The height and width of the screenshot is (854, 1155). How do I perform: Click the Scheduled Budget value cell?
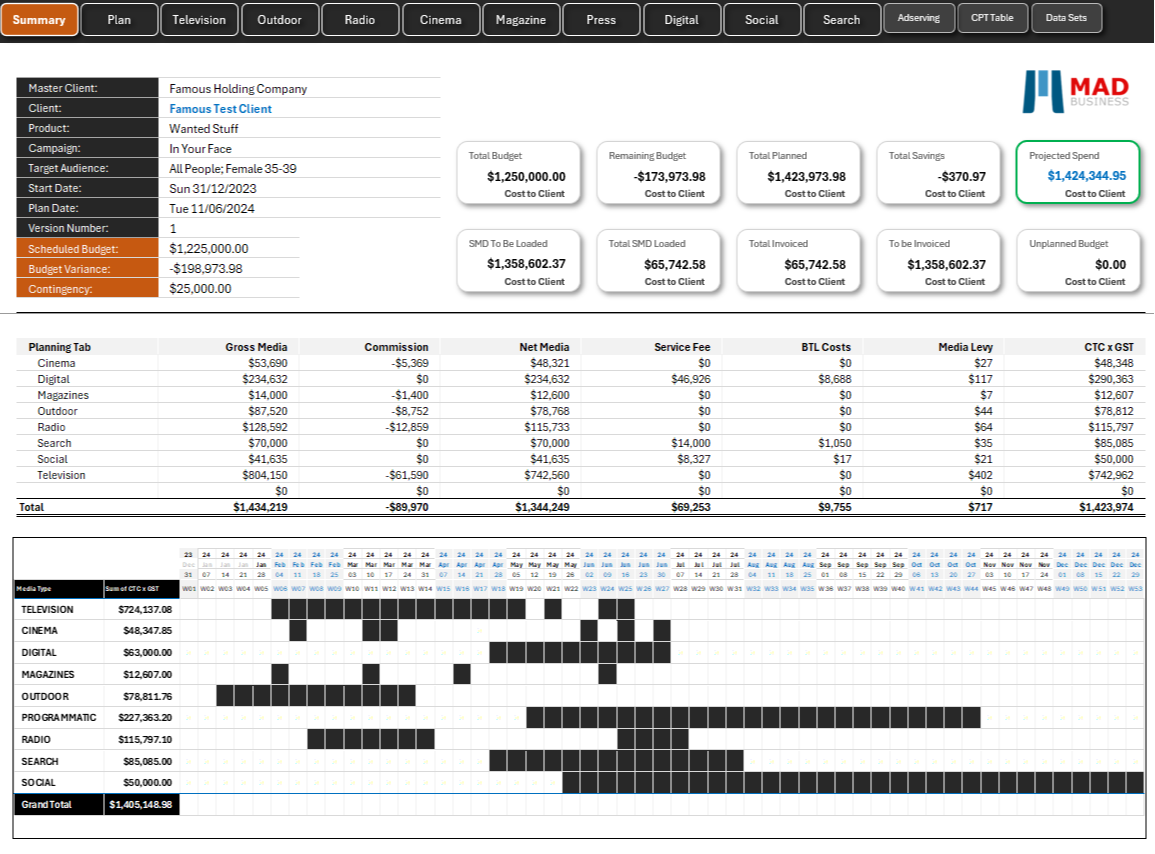pyautogui.click(x=228, y=248)
